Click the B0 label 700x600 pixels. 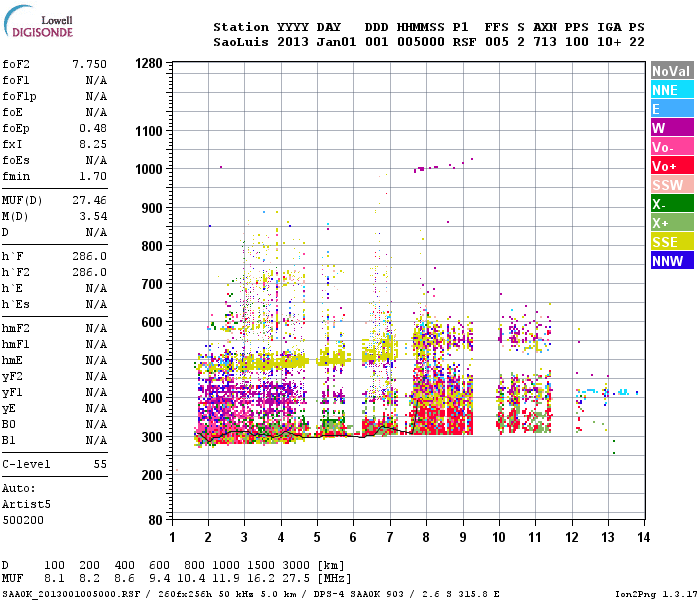coord(9,425)
